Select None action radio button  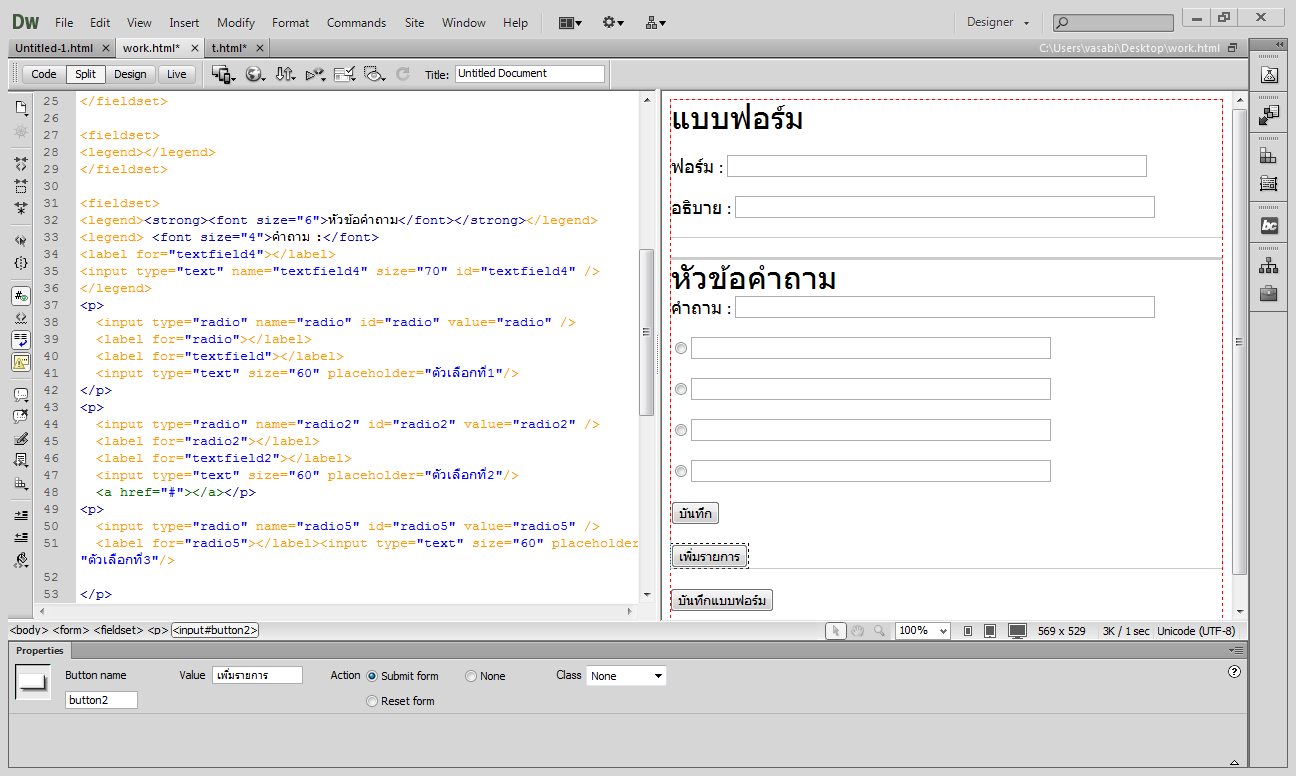pyautogui.click(x=471, y=676)
